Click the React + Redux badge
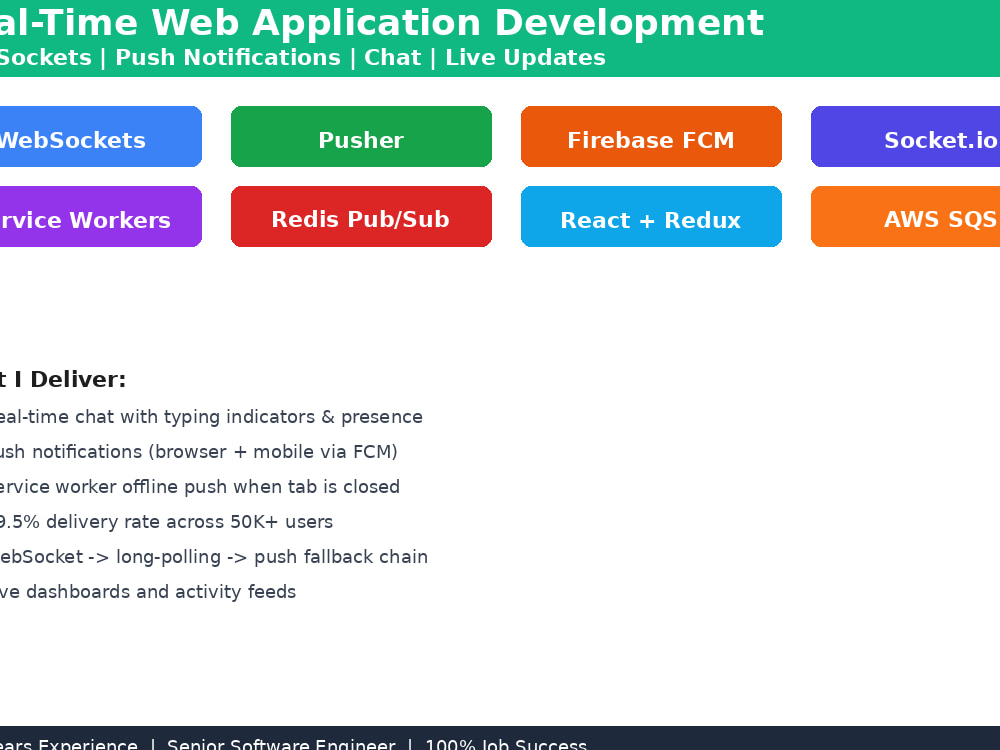1000x750 pixels. click(651, 216)
